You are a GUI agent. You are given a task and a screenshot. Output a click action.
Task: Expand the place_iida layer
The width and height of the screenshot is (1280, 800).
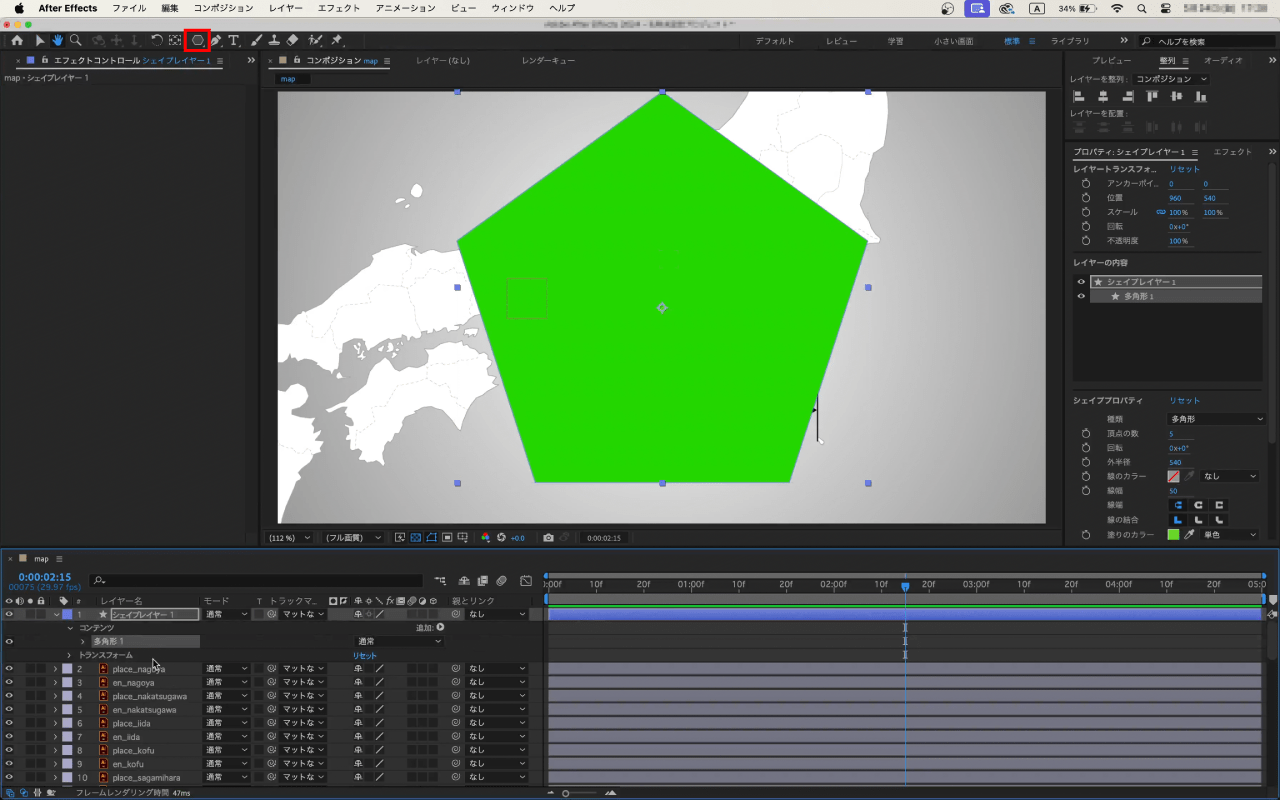pos(55,723)
